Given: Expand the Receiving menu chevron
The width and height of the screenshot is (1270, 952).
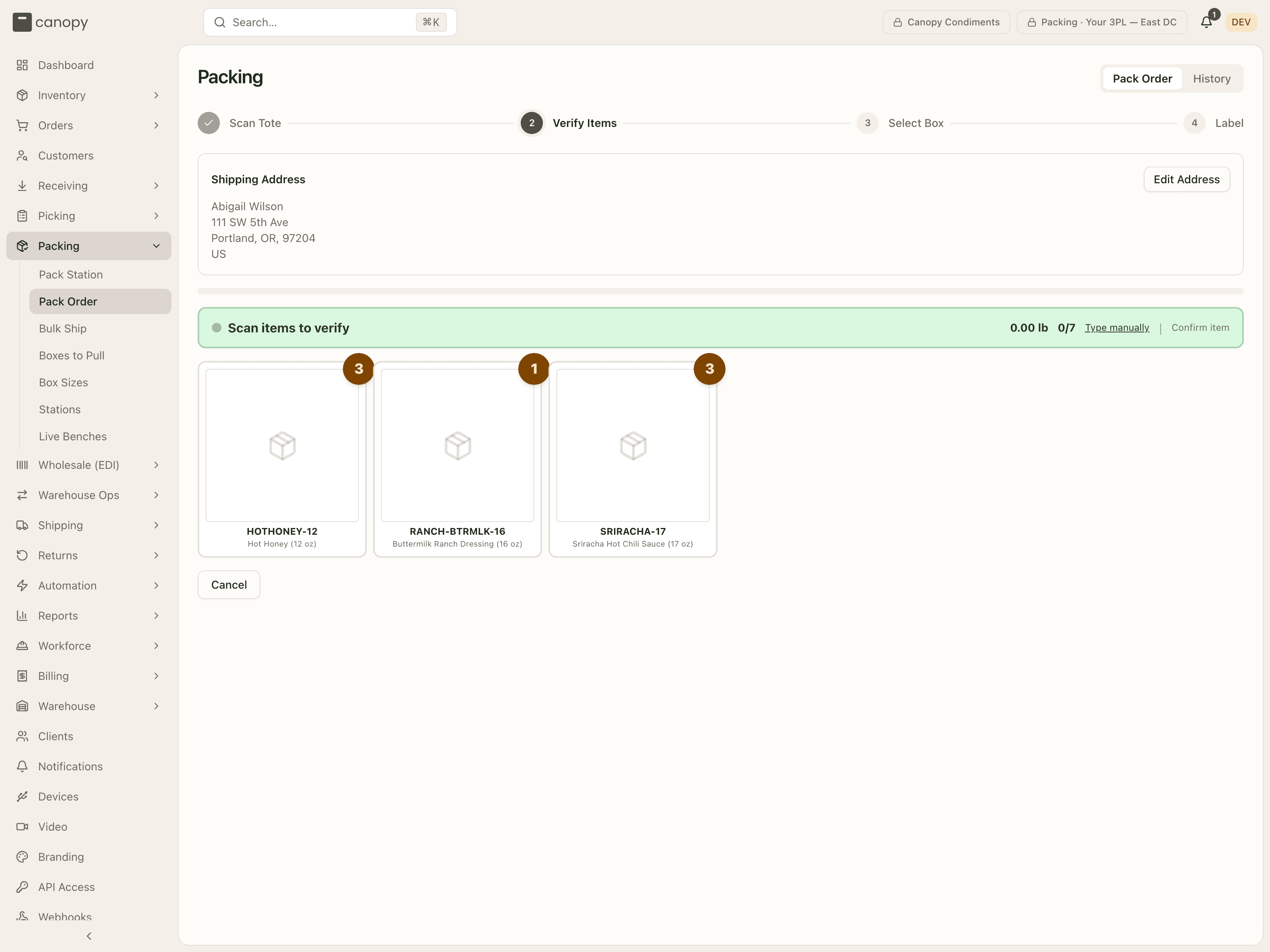Looking at the screenshot, I should (x=156, y=185).
